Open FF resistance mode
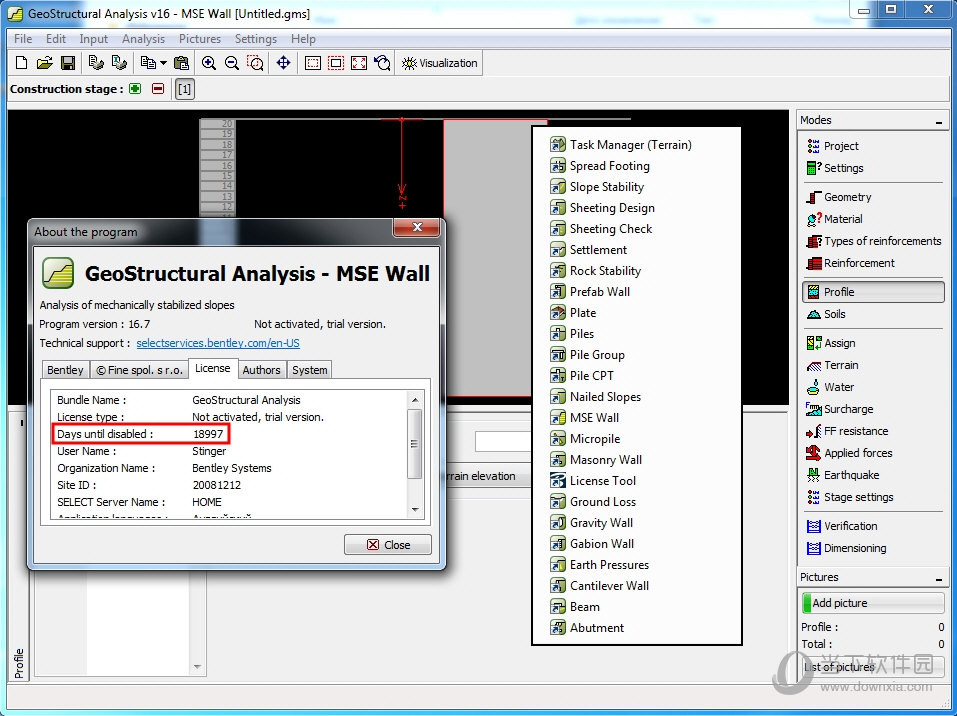Screen dimensions: 957x716 coord(847,431)
